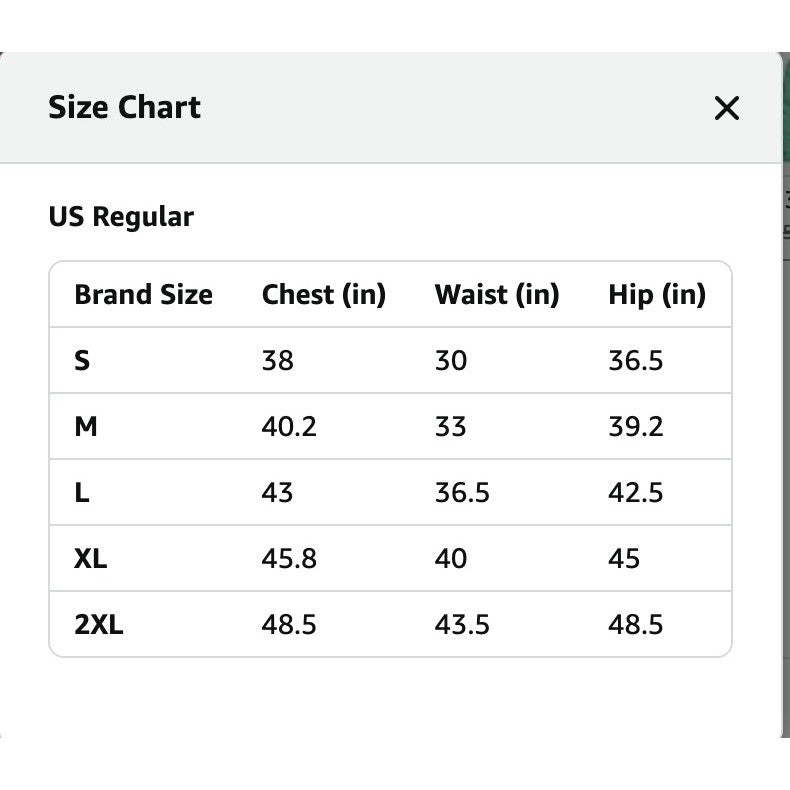This screenshot has width=790, height=790.
Task: Select the US Regular label
Action: tap(121, 217)
